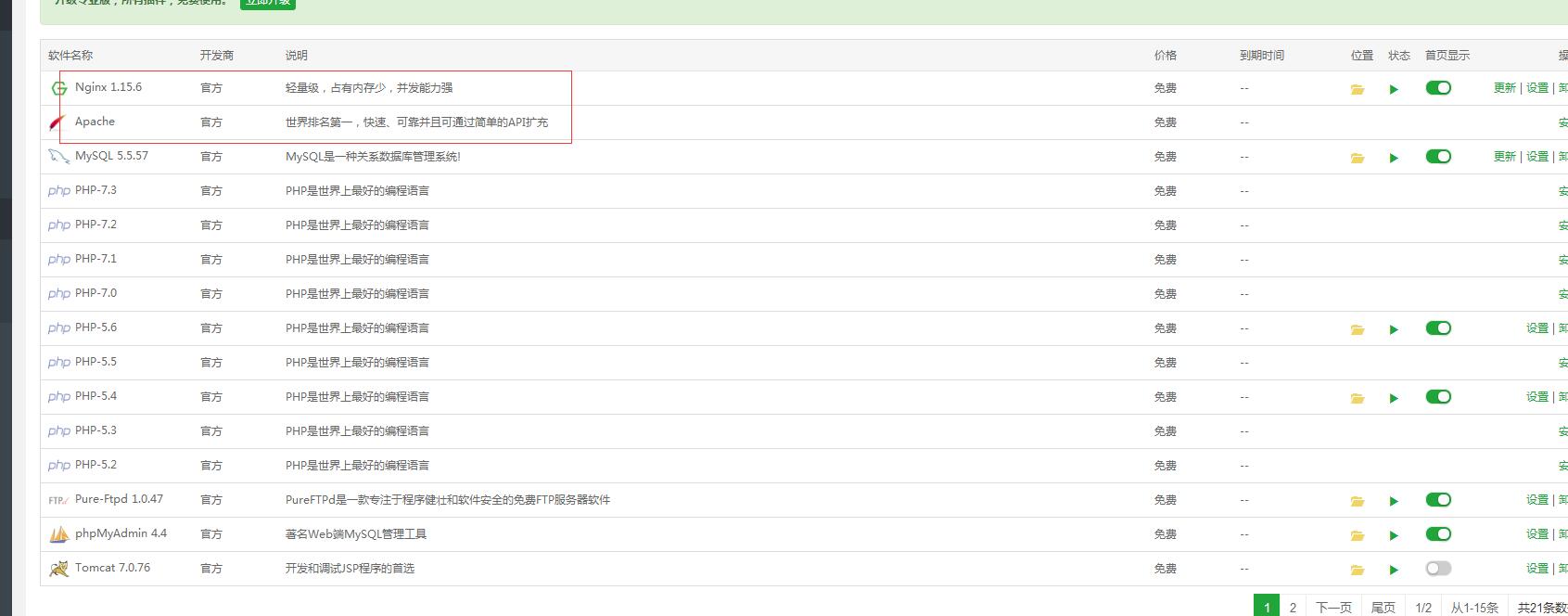Click the Nginx logo icon
Viewport: 1568px width, 616px height.
pos(59,88)
